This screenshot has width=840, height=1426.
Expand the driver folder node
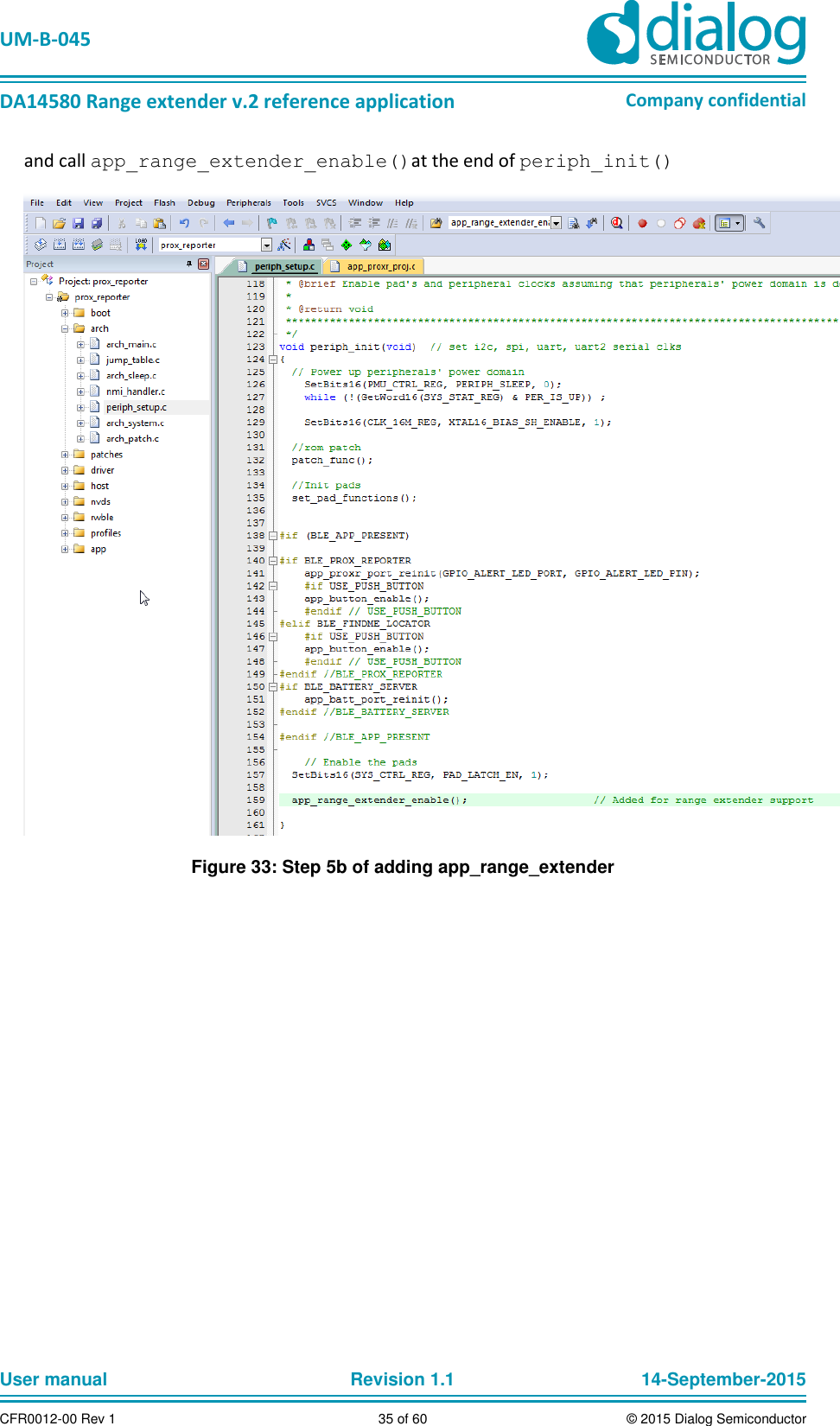tap(65, 470)
